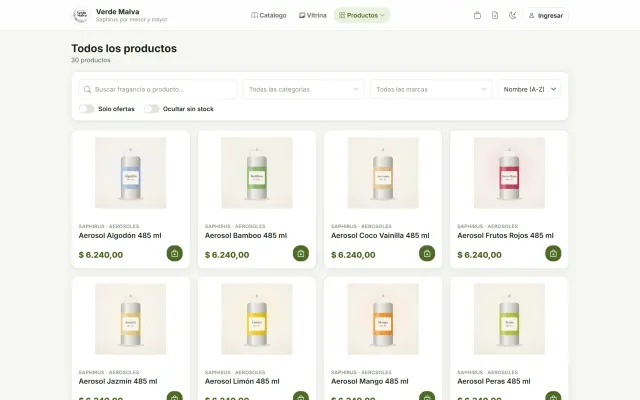
Task: Add Aerosol Frutos Rojos 485 ml to cart
Action: (x=553, y=253)
